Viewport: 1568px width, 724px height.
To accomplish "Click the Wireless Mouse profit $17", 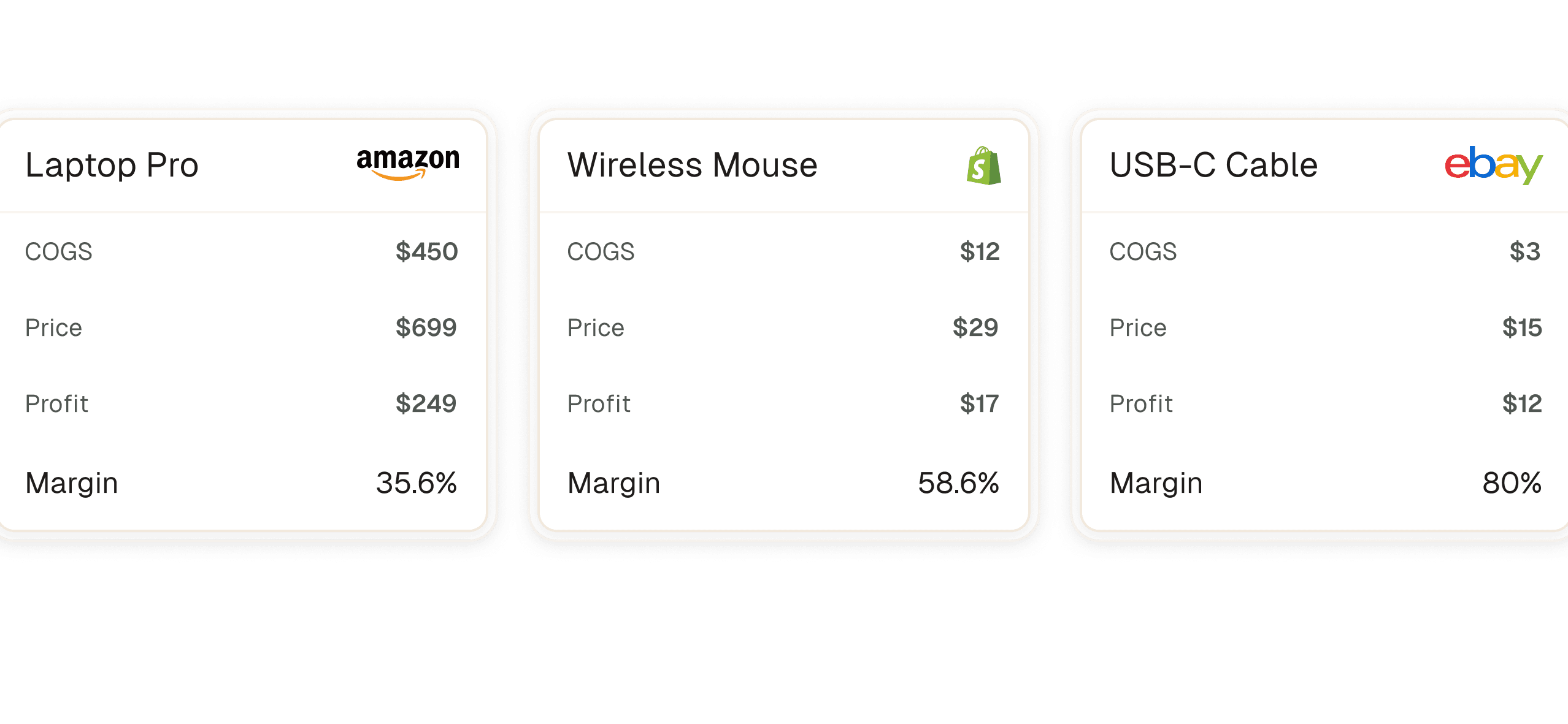I will (979, 403).
